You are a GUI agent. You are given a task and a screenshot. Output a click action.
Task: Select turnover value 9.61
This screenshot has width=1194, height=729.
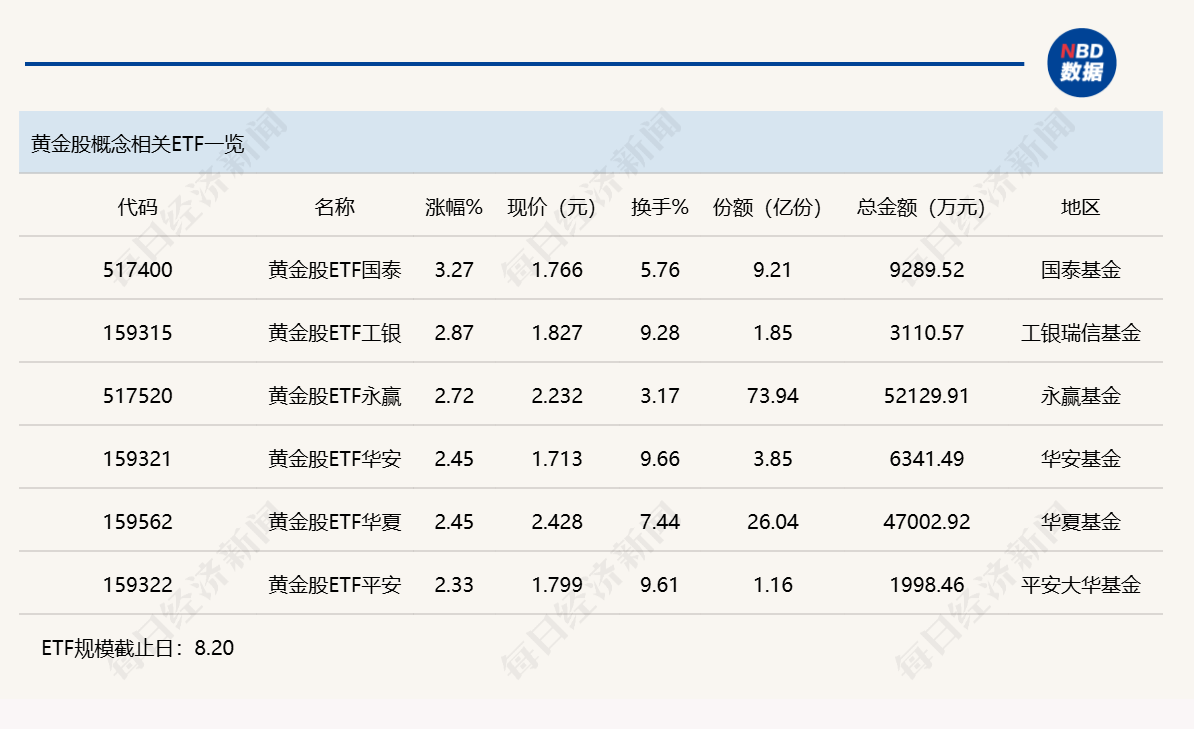[659, 585]
